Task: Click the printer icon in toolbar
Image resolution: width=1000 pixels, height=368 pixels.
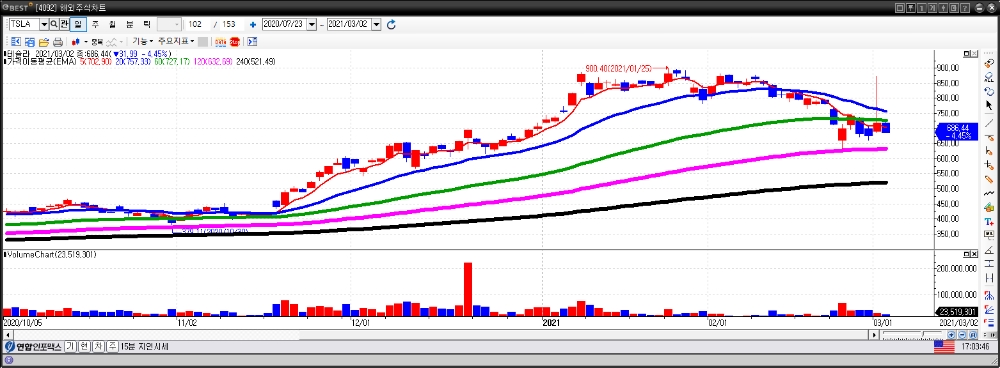Action: pyautogui.click(x=57, y=41)
